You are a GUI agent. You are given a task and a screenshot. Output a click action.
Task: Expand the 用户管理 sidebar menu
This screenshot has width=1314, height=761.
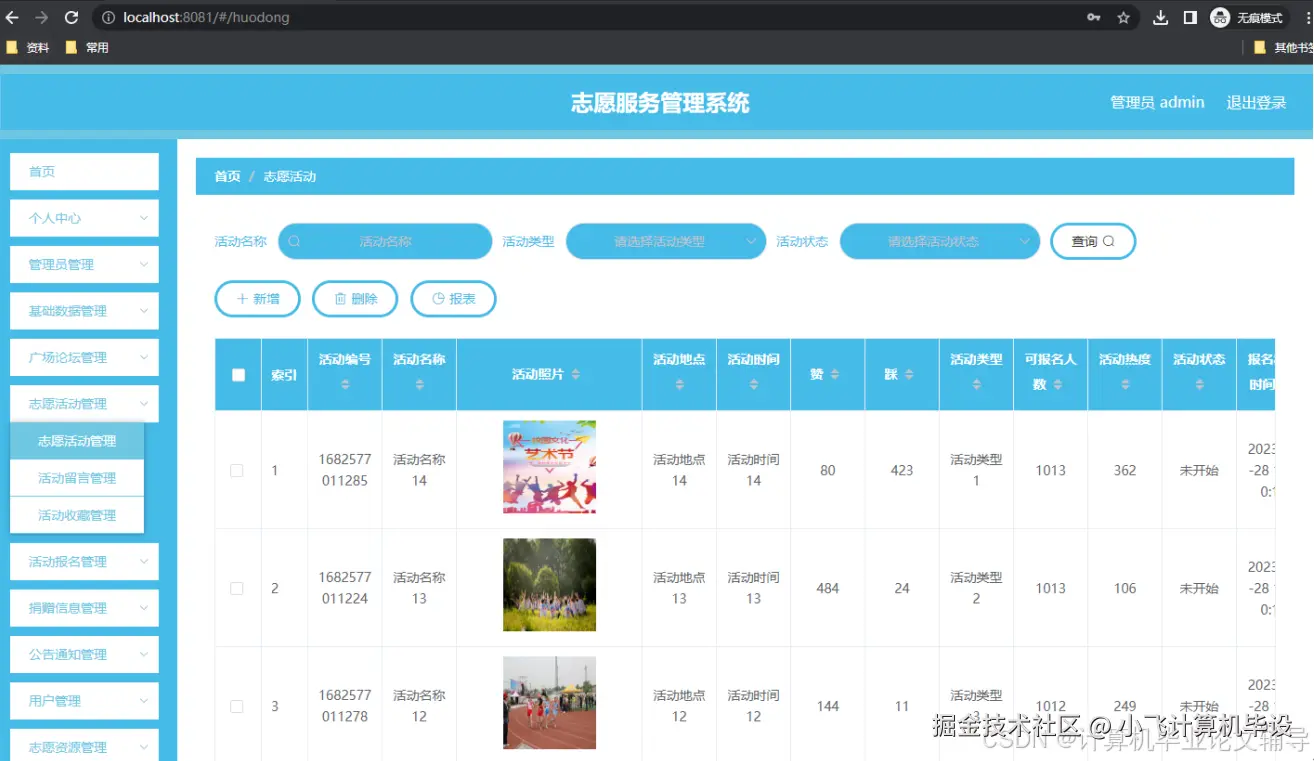tap(84, 701)
